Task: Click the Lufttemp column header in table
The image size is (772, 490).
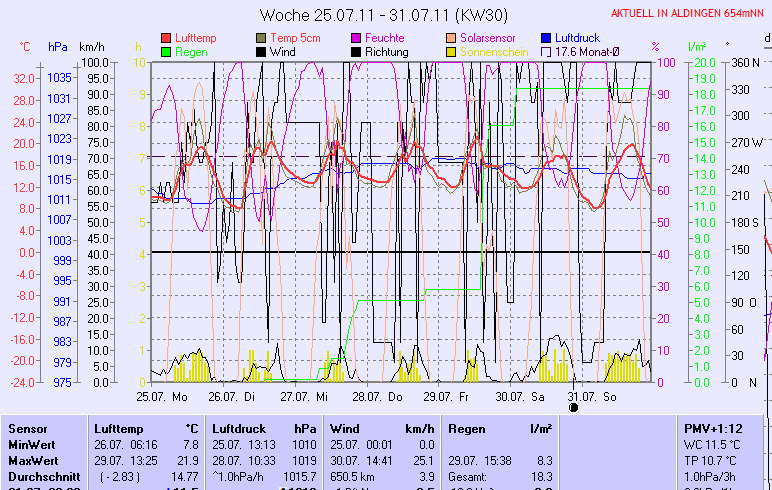Action: point(117,428)
